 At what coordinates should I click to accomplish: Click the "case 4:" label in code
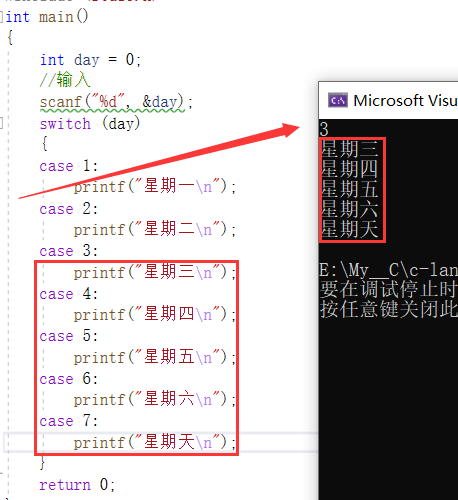tap(69, 294)
